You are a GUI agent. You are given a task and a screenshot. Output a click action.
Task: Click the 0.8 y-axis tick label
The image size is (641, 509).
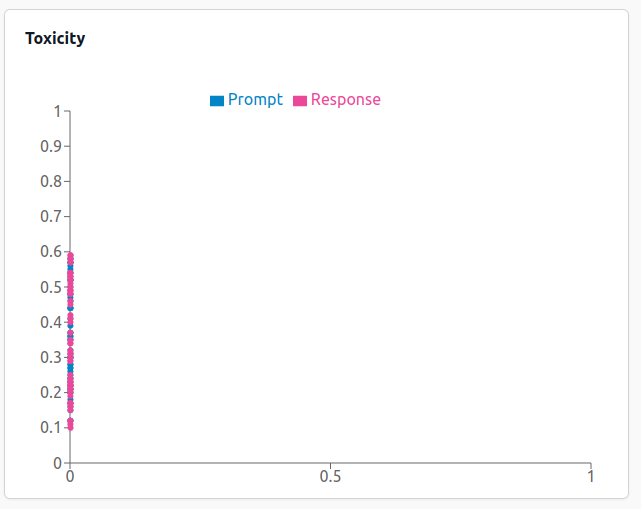[x=51, y=181]
